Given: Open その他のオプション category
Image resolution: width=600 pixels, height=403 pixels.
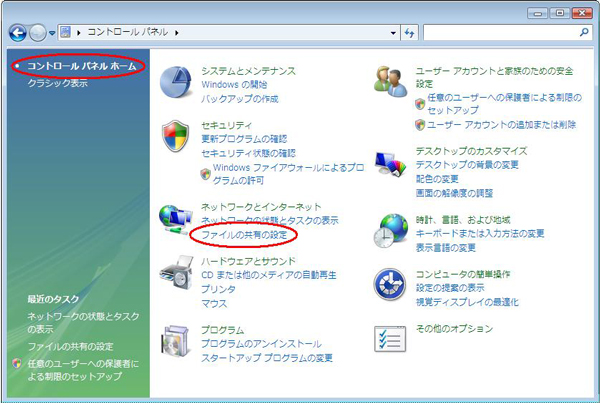Looking at the screenshot, I should pos(454,328).
